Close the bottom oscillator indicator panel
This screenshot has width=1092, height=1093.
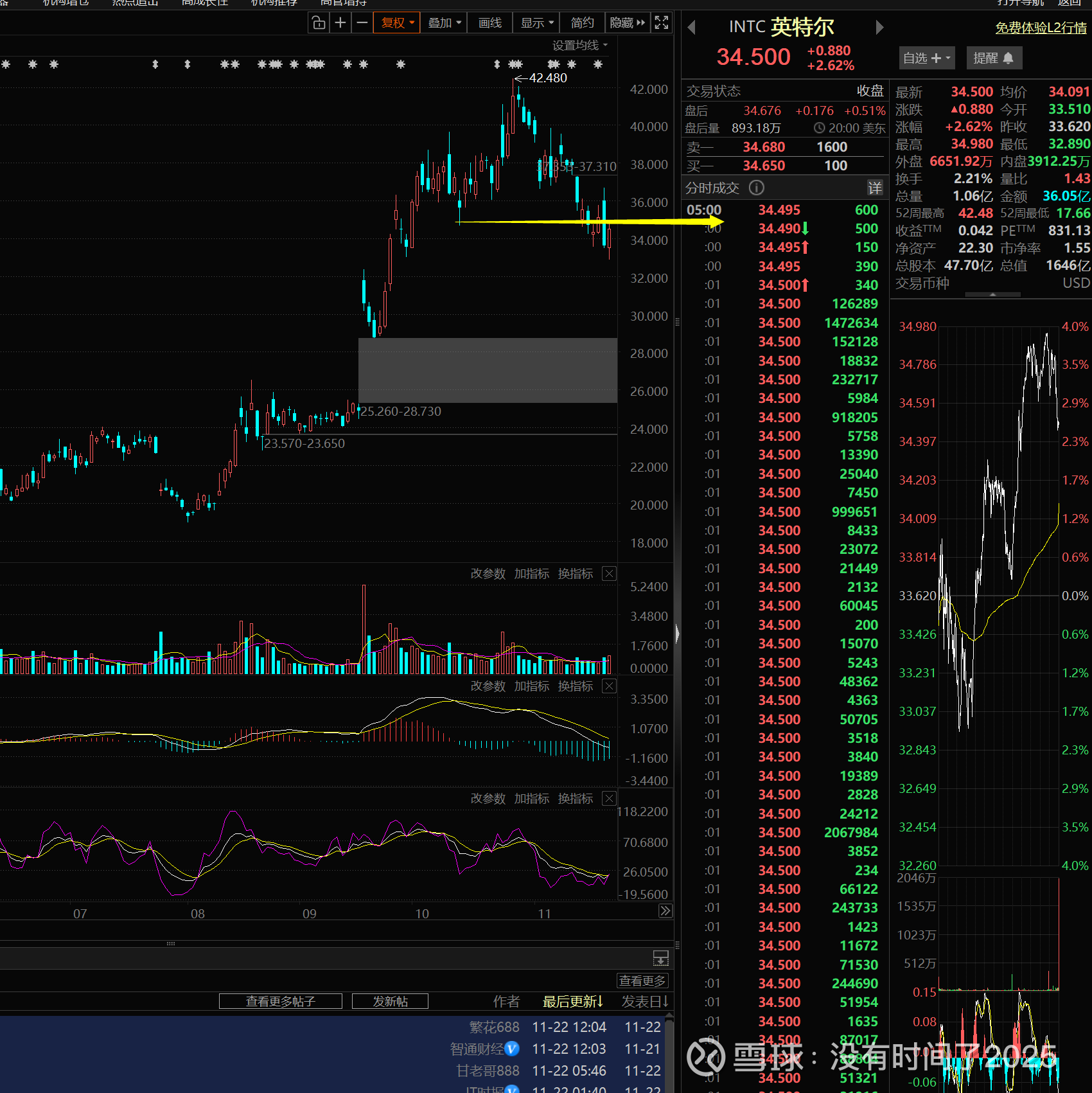pyautogui.click(x=610, y=799)
